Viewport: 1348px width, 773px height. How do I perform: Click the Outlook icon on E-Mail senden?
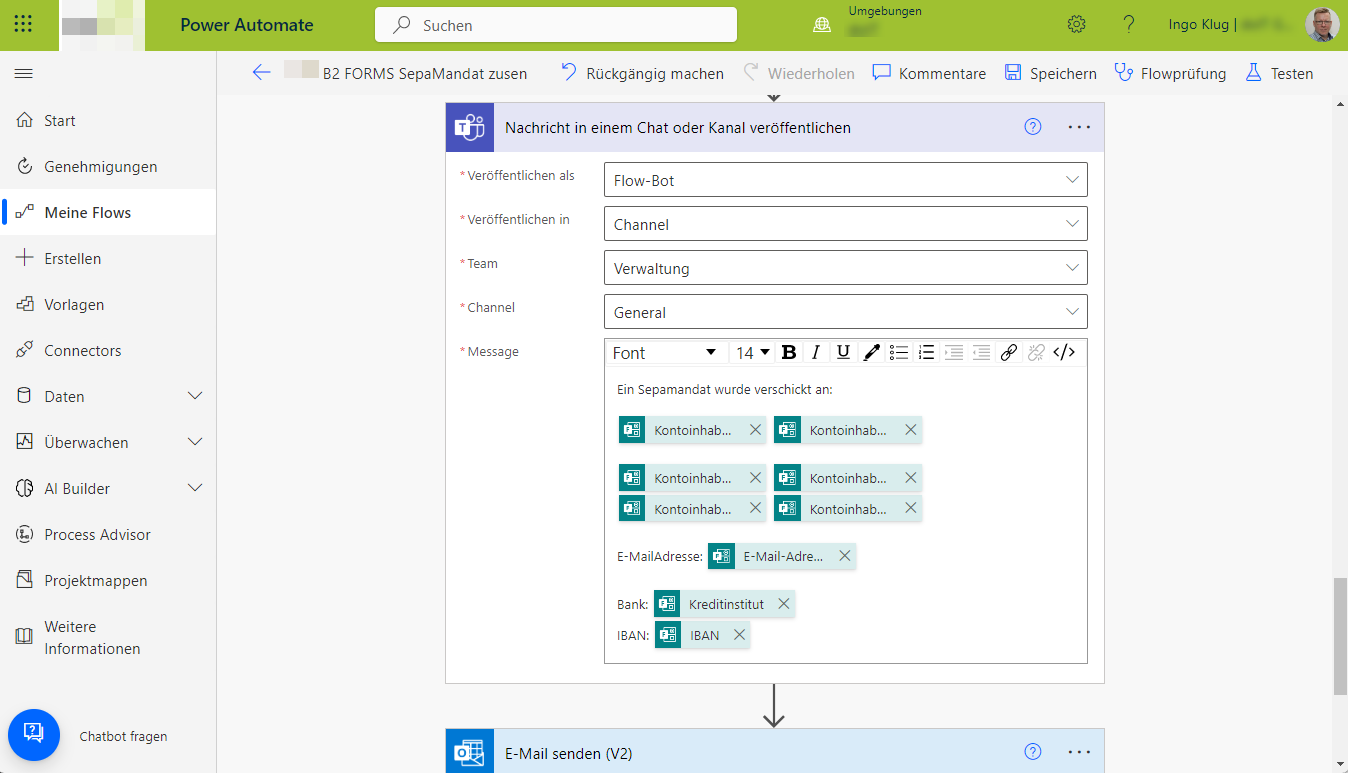coord(470,752)
